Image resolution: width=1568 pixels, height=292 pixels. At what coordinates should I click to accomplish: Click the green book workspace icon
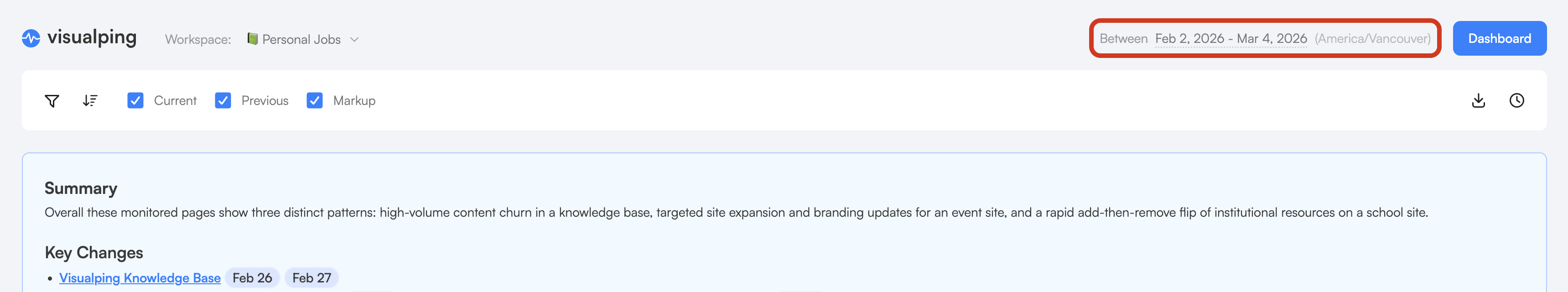(252, 39)
